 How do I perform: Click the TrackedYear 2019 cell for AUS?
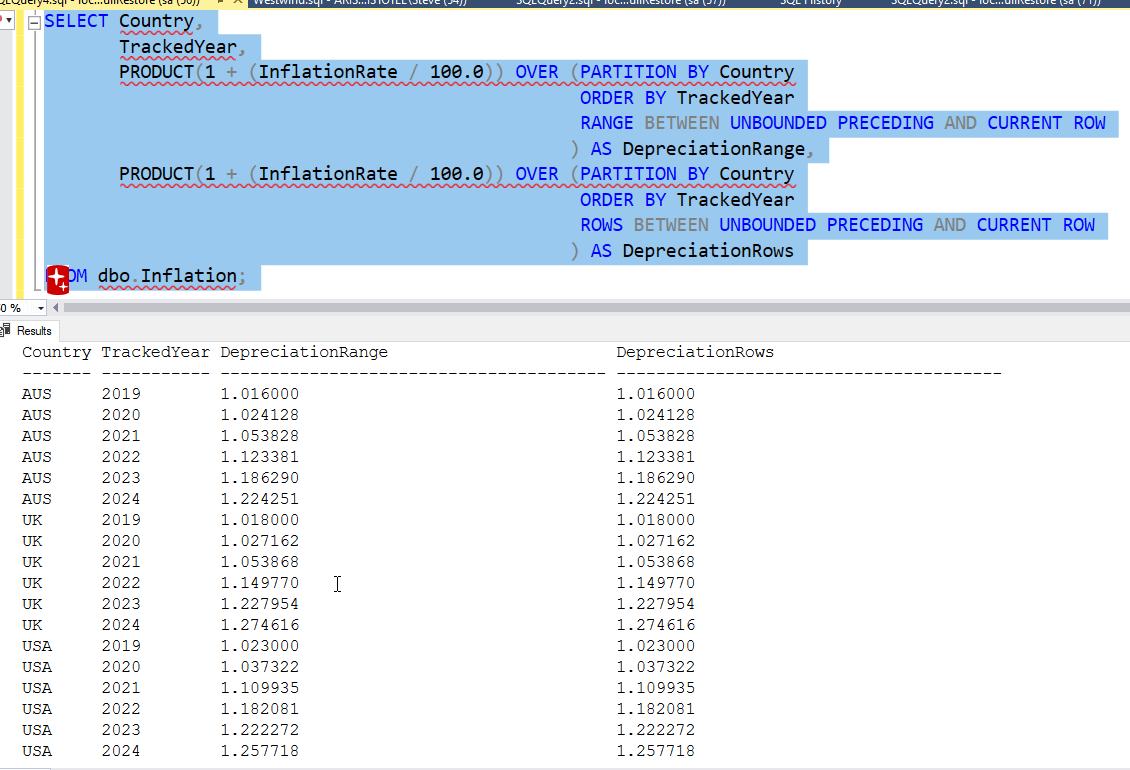click(121, 394)
